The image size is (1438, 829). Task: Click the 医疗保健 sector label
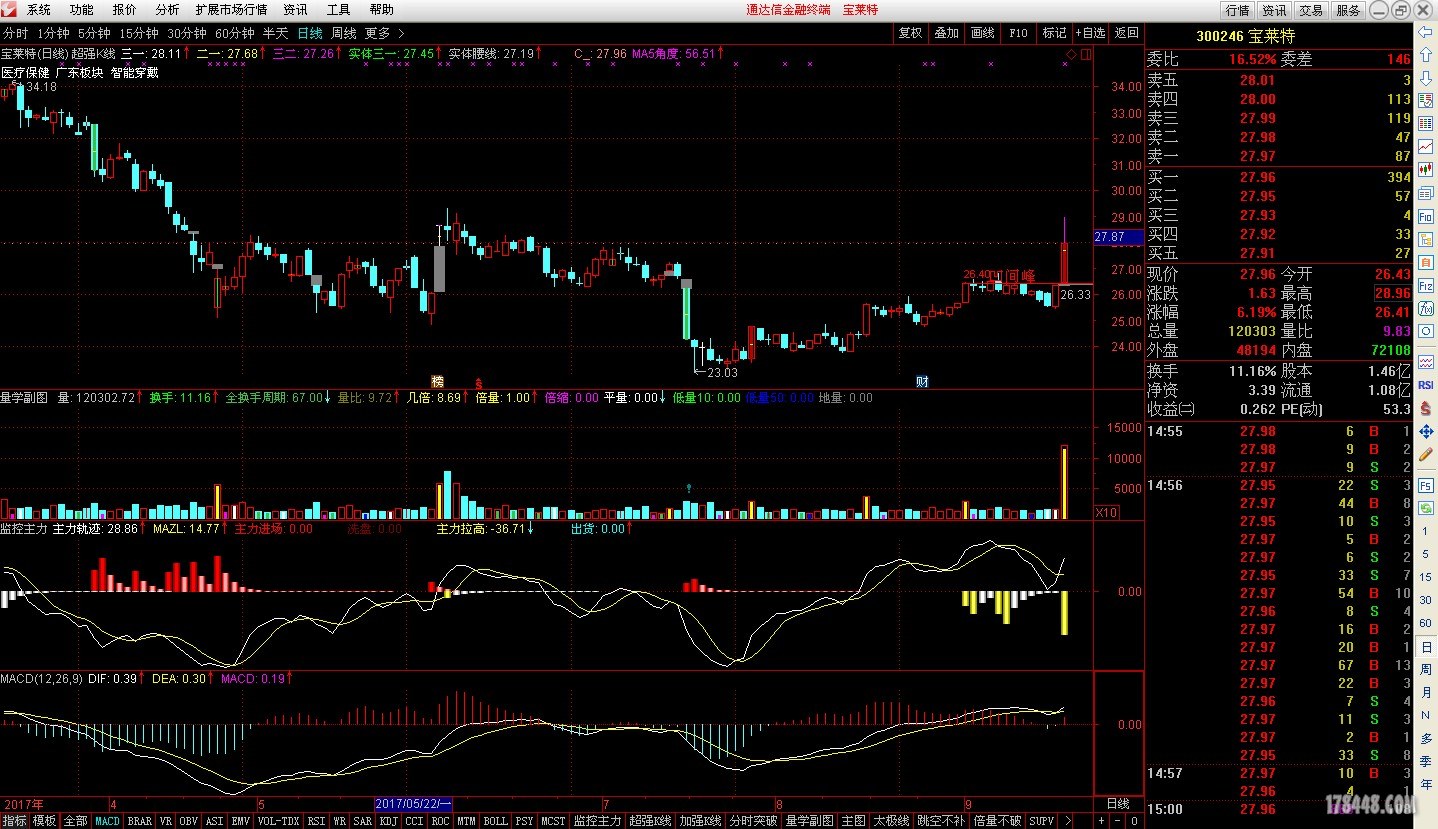tap(25, 73)
